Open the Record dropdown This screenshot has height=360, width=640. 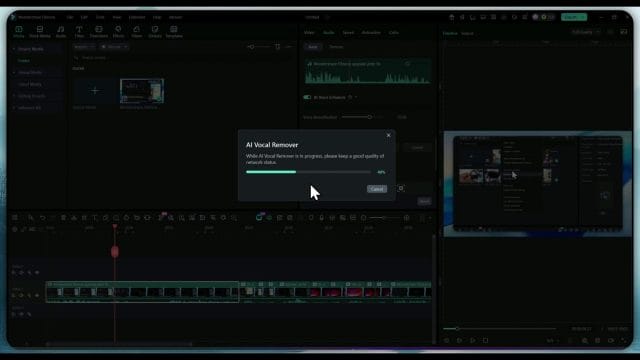[x=114, y=47]
